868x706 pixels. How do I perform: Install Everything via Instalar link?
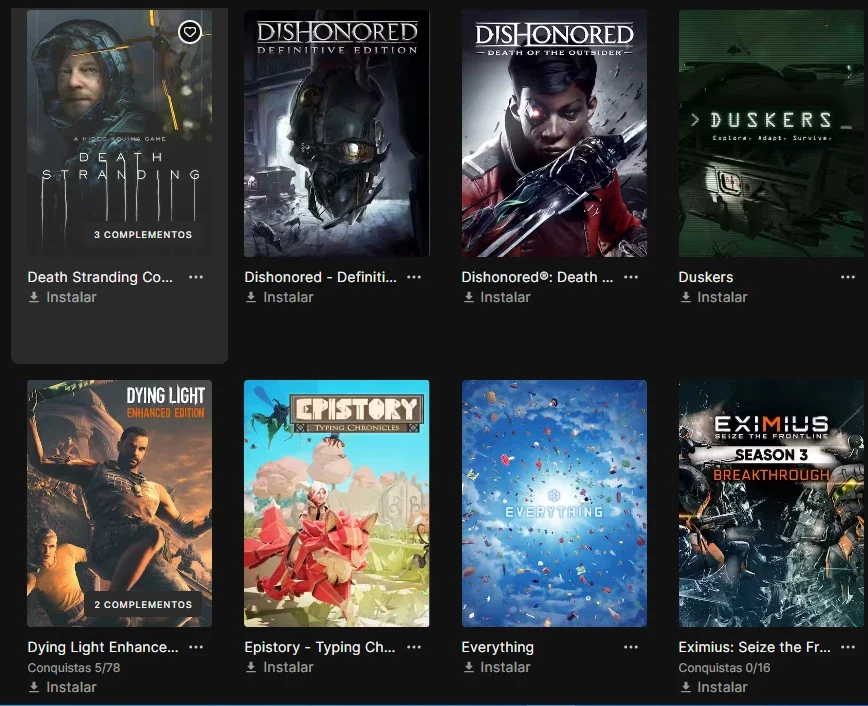point(505,667)
